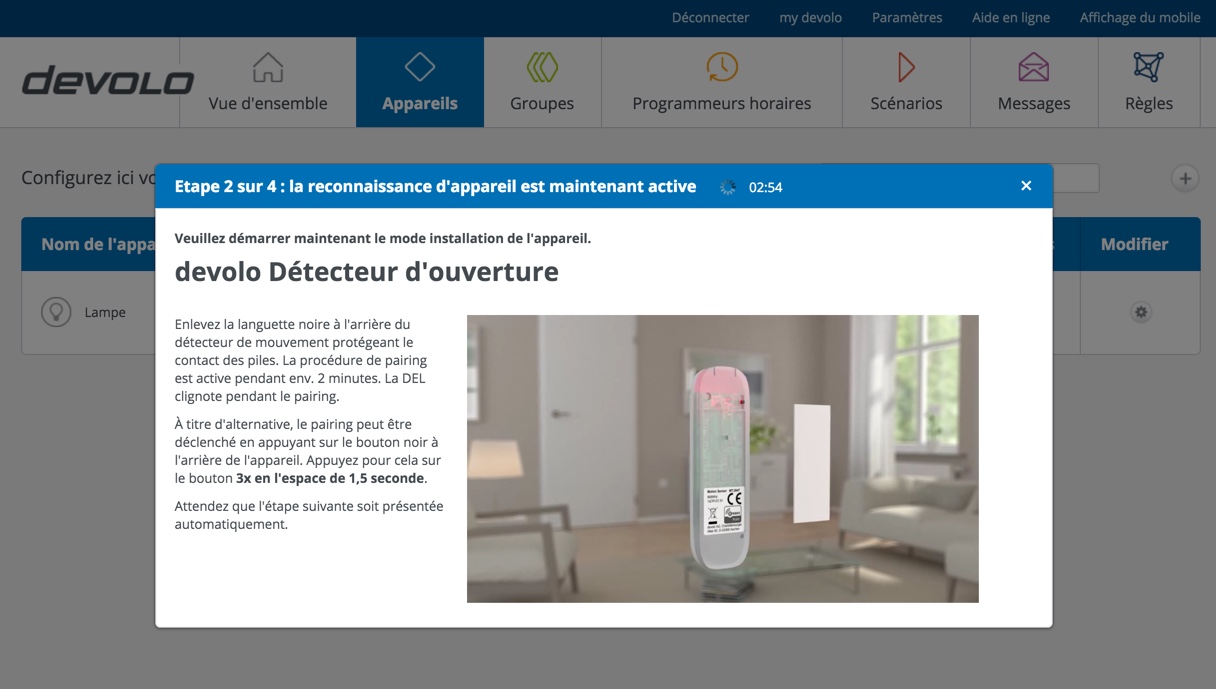Click the door sensor illustration image

tap(722, 459)
